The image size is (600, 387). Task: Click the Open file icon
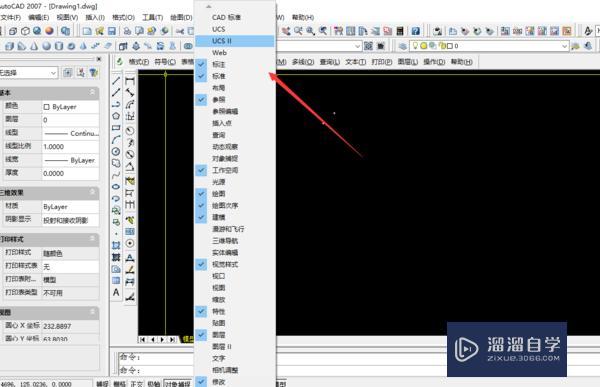[x=99, y=31]
